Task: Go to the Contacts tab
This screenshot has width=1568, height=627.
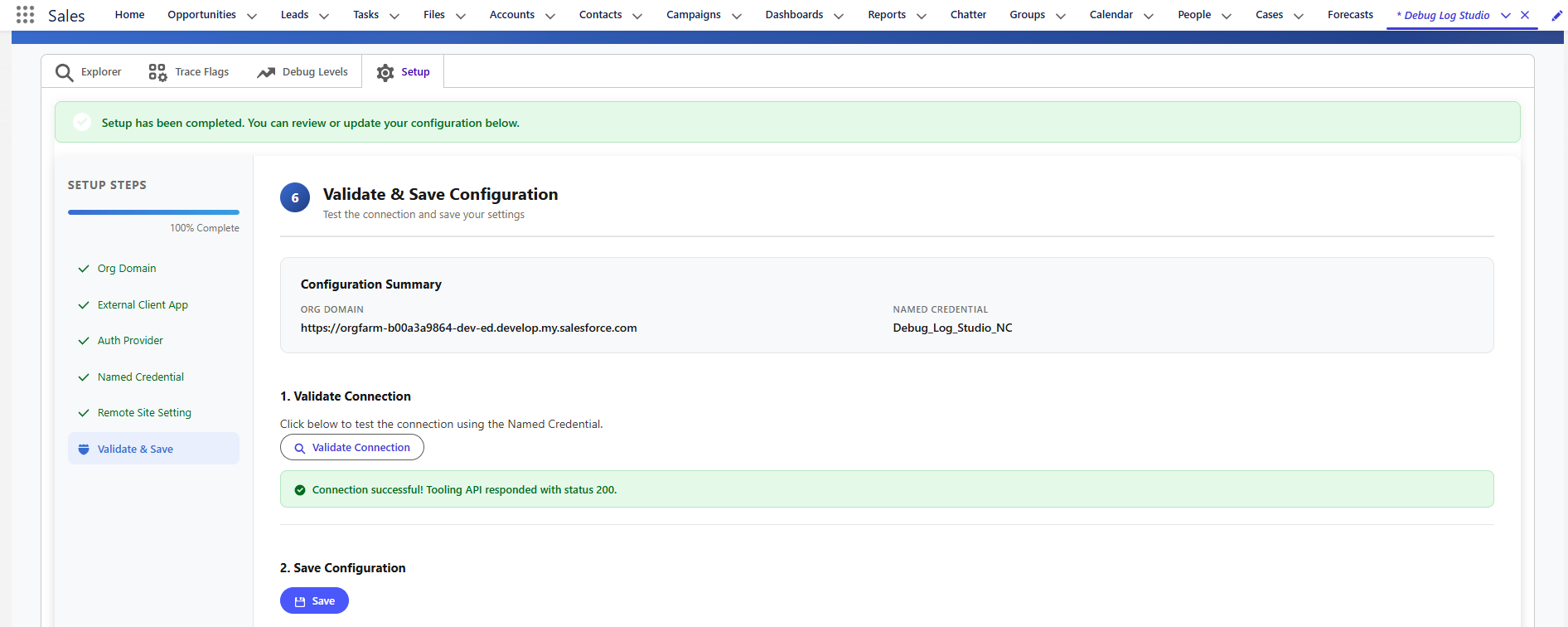Action: [x=600, y=15]
